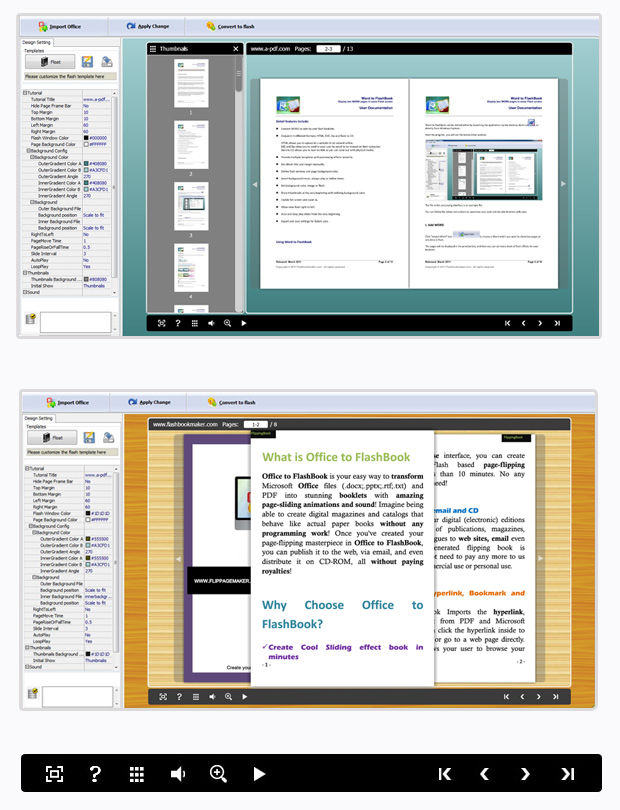Click last-page icon on enlarged bottom toolbar
This screenshot has width=620, height=810.
[x=567, y=773]
